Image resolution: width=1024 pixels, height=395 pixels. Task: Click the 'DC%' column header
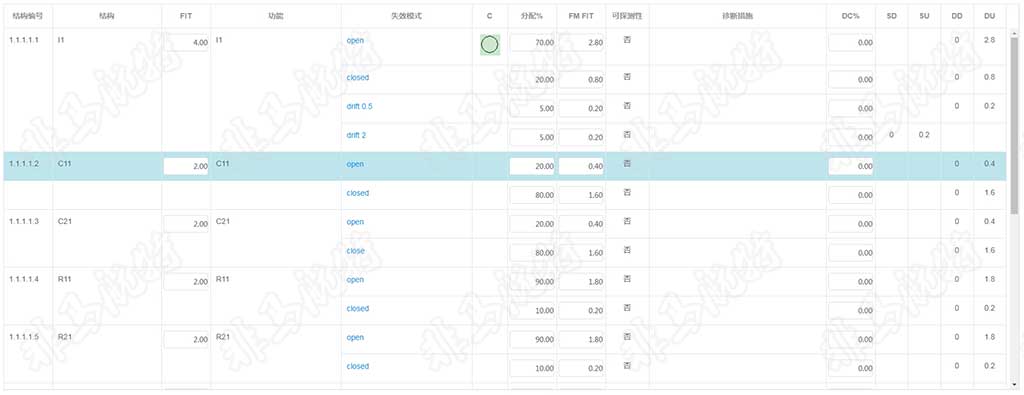coord(851,16)
